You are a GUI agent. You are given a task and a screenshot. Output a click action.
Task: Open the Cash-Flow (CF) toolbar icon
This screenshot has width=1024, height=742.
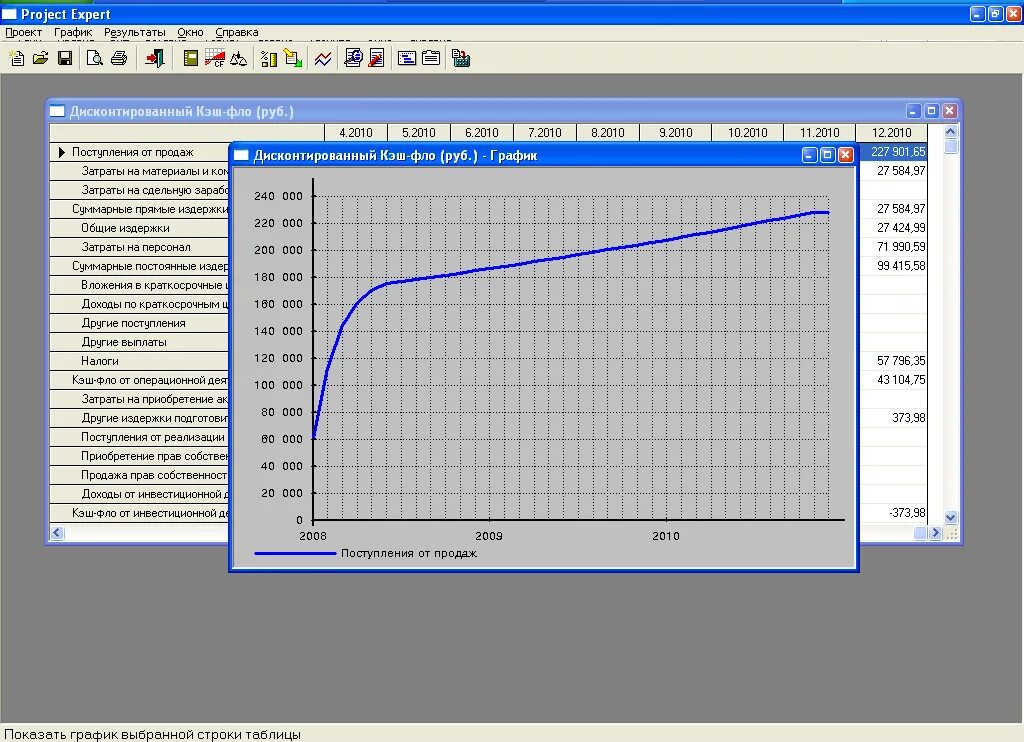click(x=215, y=59)
